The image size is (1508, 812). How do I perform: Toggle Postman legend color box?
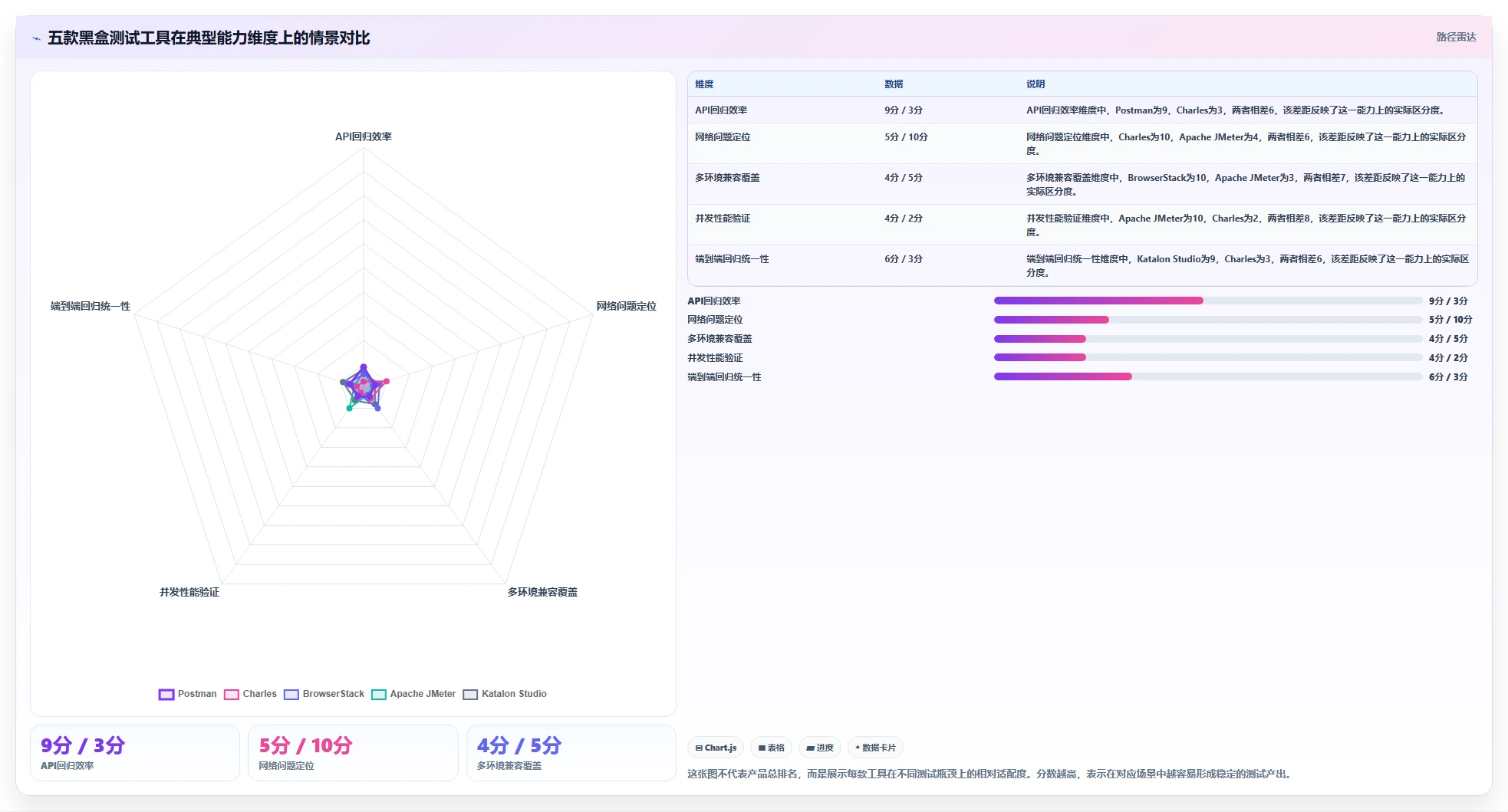[166, 695]
